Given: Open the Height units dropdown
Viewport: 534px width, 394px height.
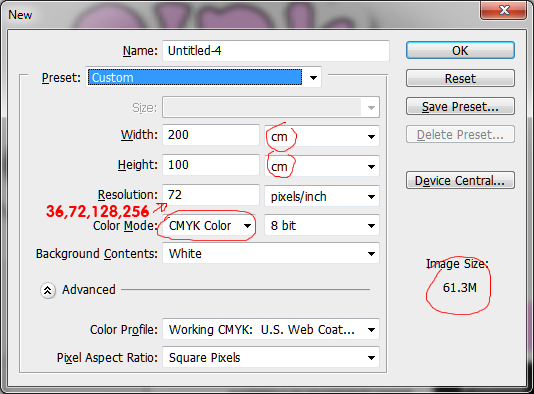Looking at the screenshot, I should coord(322,166).
